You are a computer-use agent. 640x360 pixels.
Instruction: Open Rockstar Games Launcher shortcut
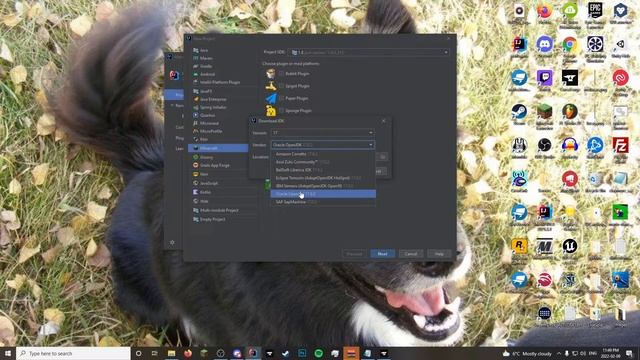pos(519,248)
